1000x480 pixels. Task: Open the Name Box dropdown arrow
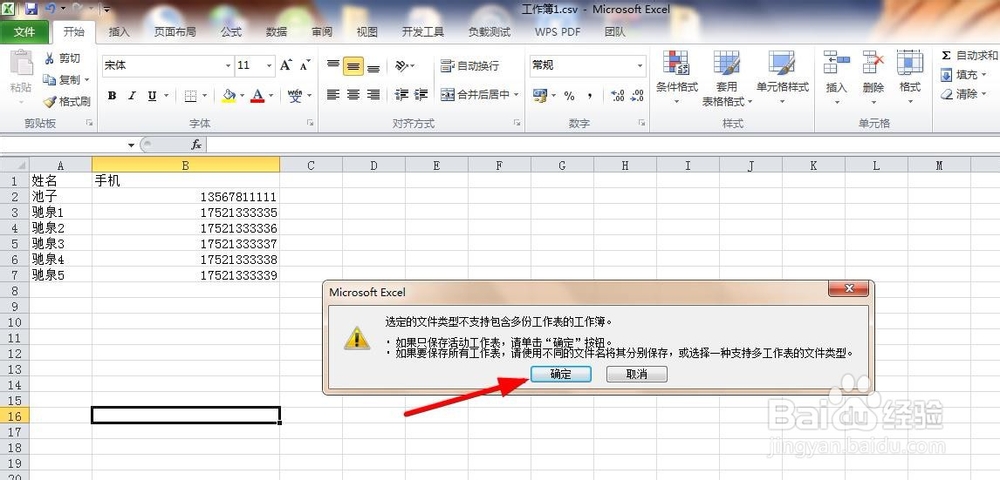coord(131,145)
